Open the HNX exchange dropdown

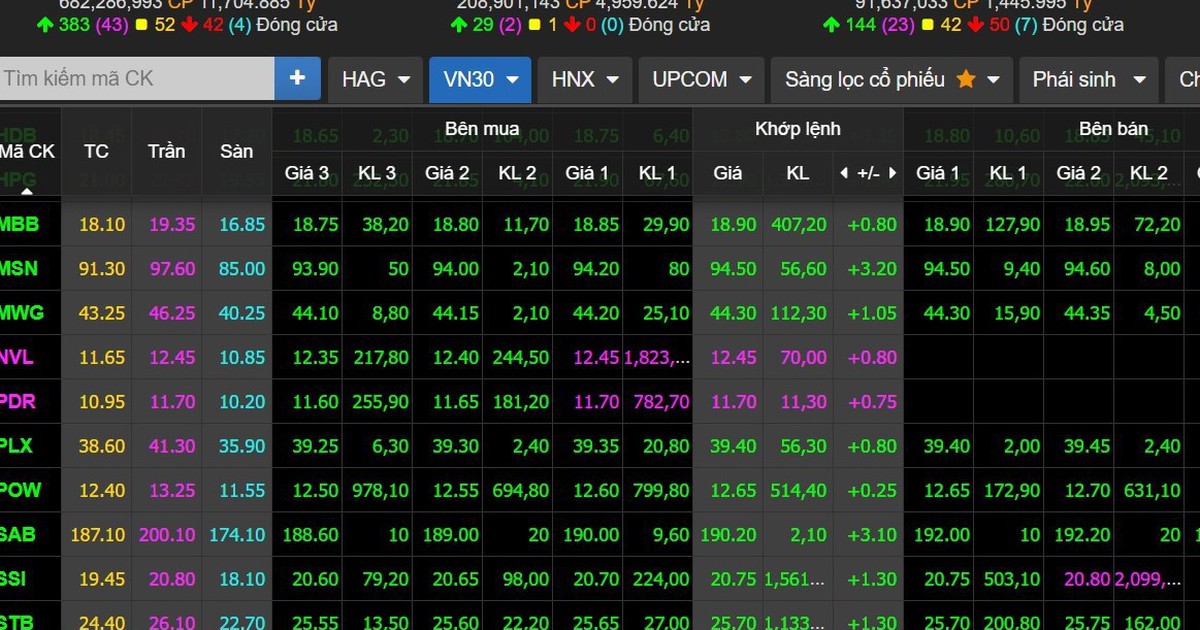pyautogui.click(x=584, y=79)
